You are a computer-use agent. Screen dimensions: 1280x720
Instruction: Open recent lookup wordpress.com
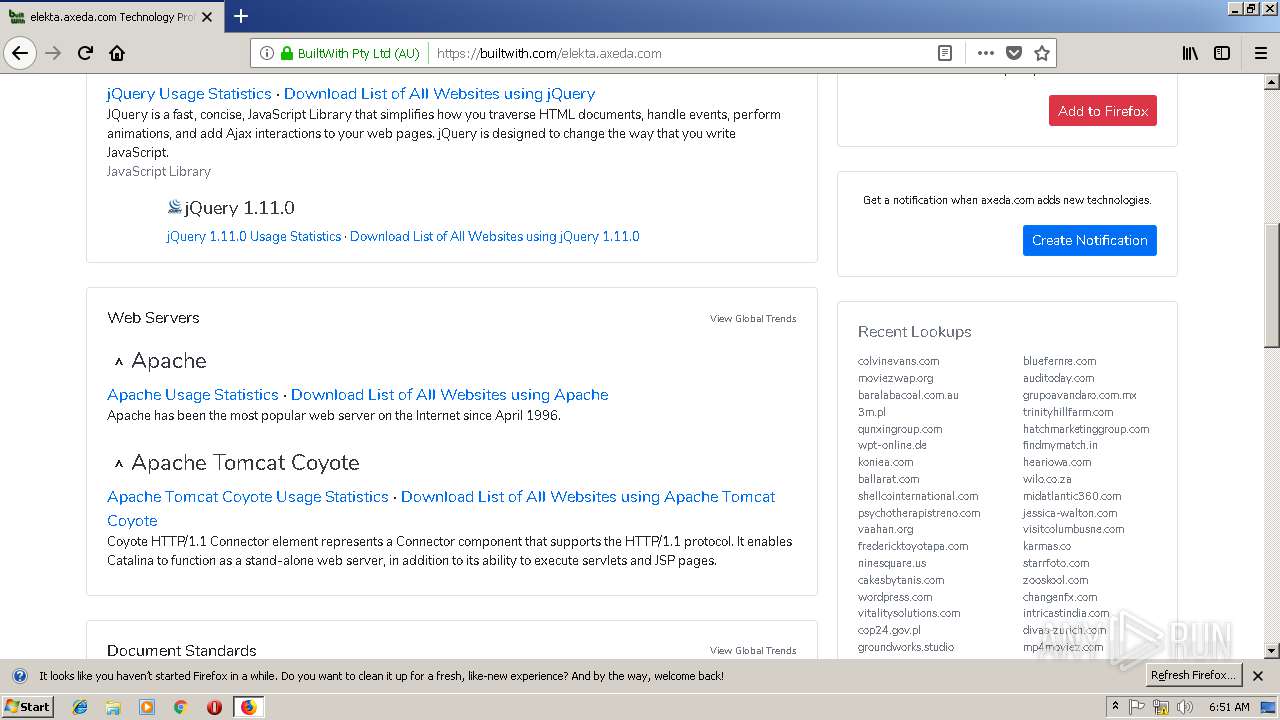click(895, 597)
